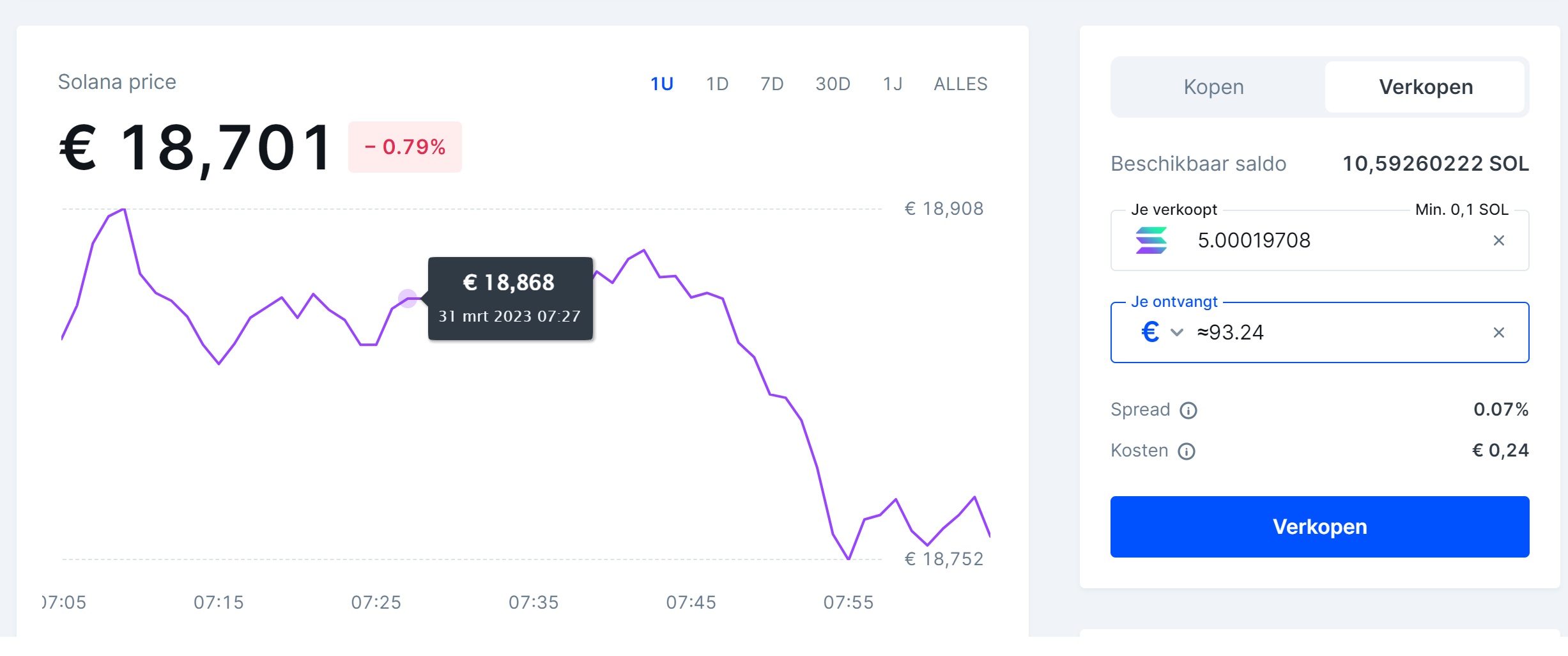Screen dimensions: 1568x656
Task: Click the available balance 10,59260222 SOL
Action: (x=1435, y=164)
